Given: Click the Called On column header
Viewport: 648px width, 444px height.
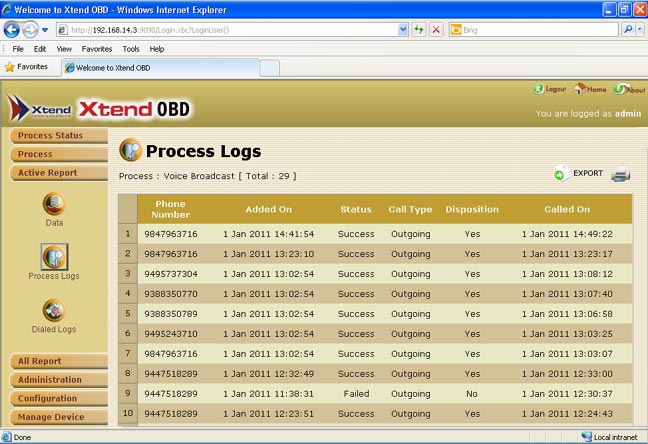Looking at the screenshot, I should pos(567,209).
